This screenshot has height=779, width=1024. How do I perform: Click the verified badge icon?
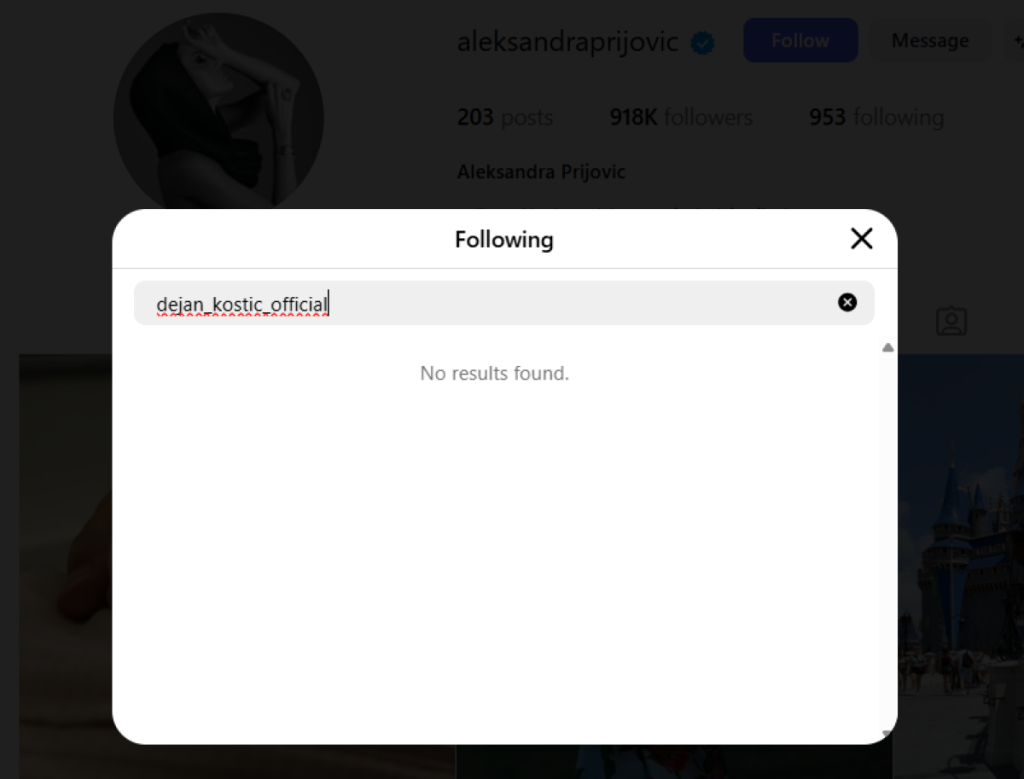click(x=703, y=43)
